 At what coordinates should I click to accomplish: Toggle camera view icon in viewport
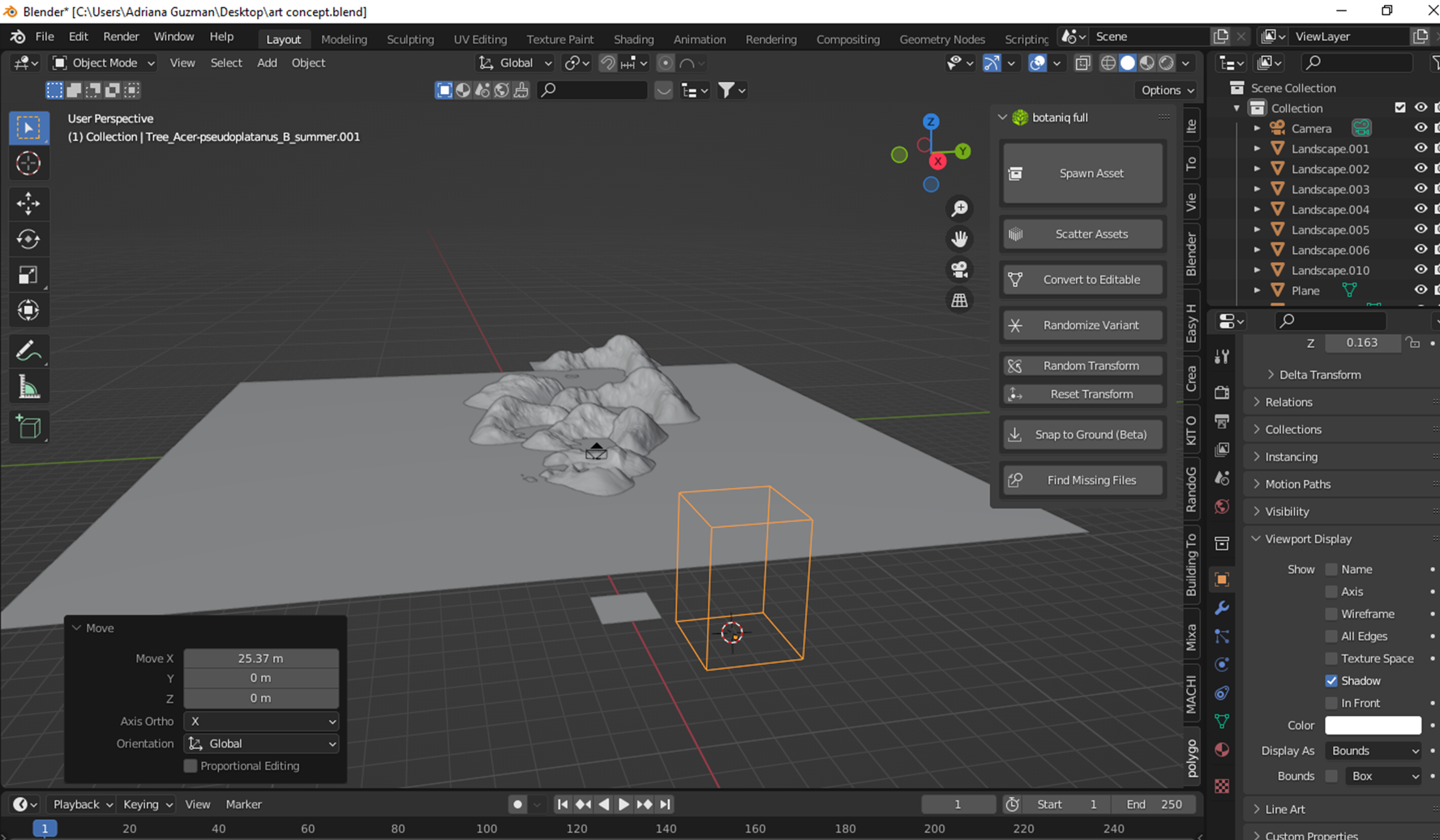960,270
